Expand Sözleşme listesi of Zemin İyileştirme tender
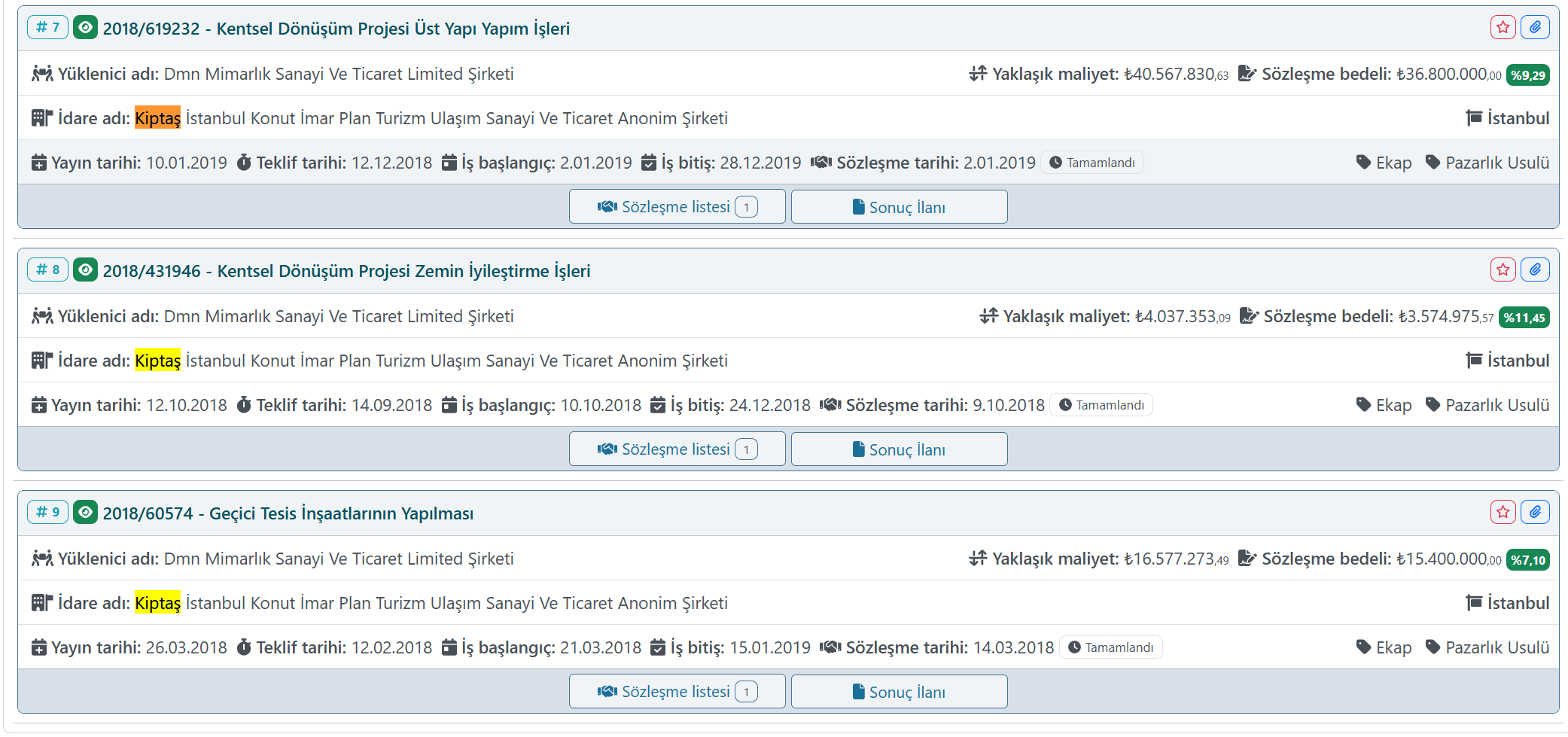The width and height of the screenshot is (1568, 737). click(x=677, y=449)
